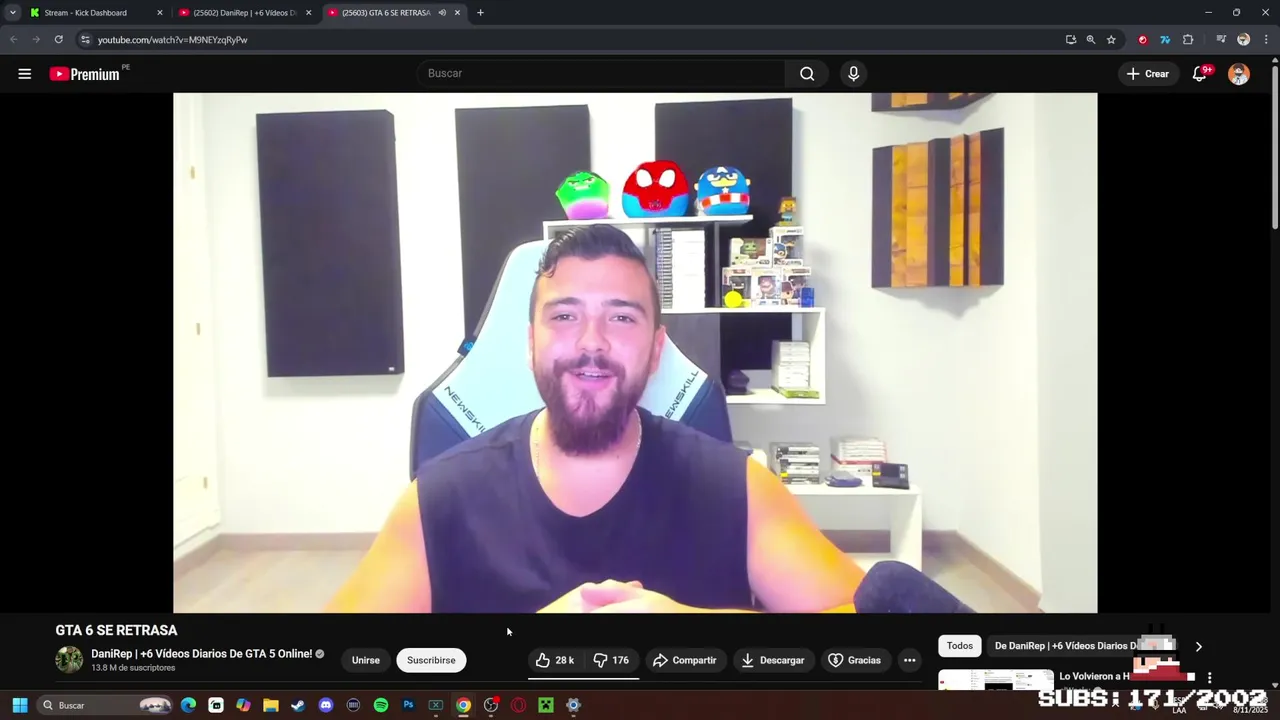The image size is (1280, 720).
Task: Open the Minecraft creeper icon on taskbar
Action: [545, 705]
